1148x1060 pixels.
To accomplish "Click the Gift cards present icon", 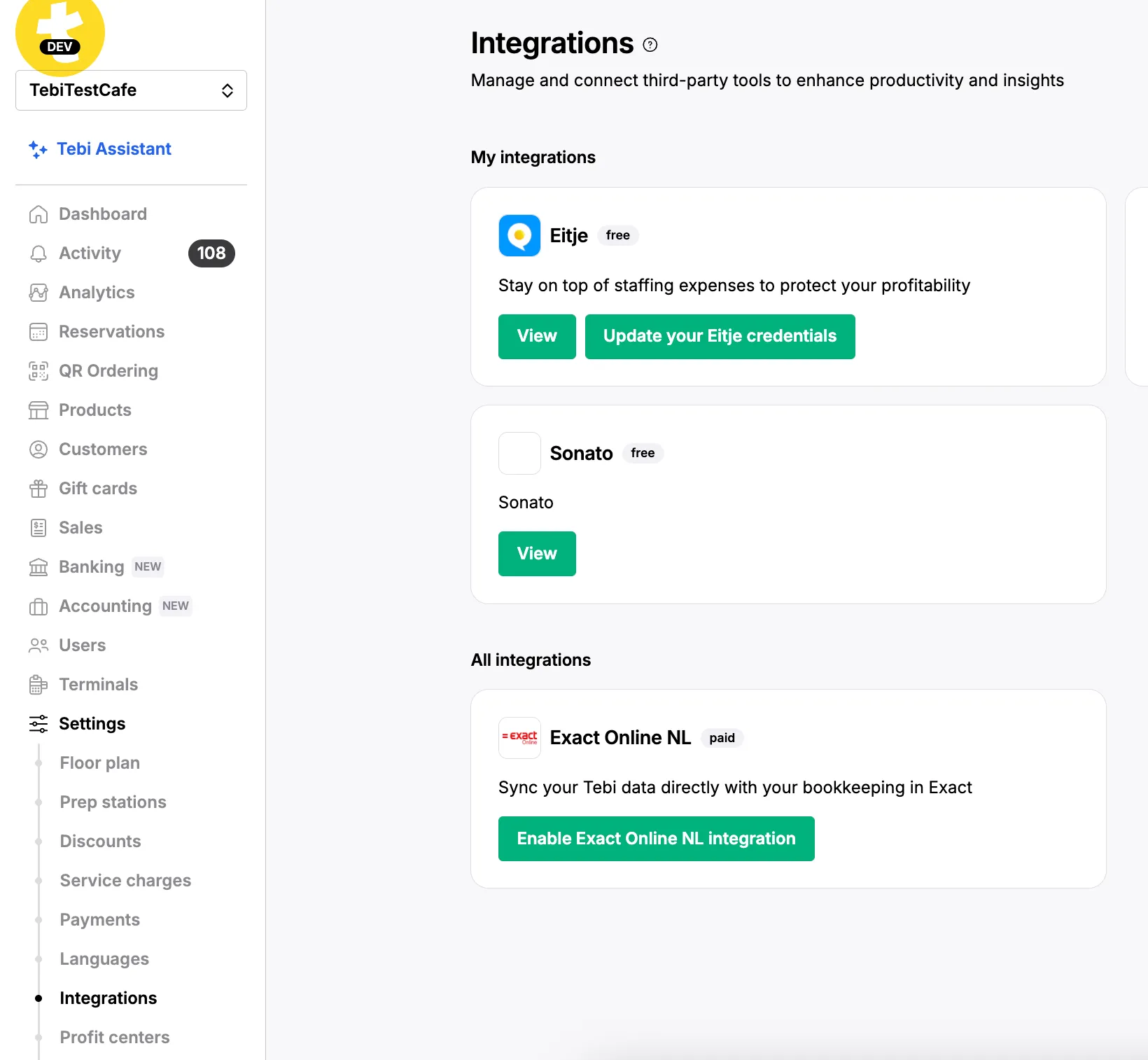I will click(38, 489).
